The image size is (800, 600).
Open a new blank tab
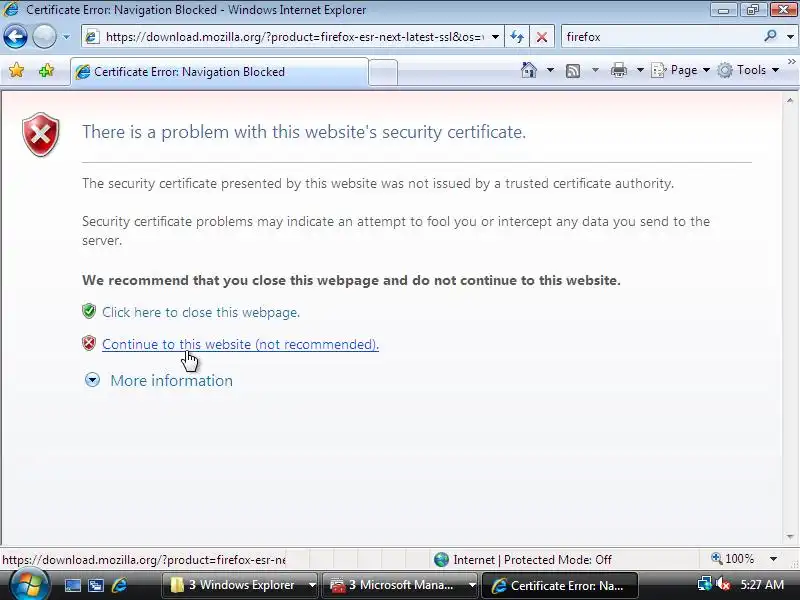pos(383,72)
